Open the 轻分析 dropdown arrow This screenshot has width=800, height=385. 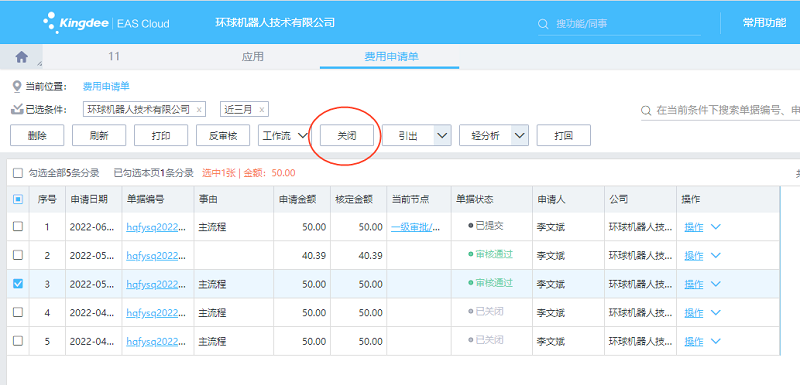520,136
